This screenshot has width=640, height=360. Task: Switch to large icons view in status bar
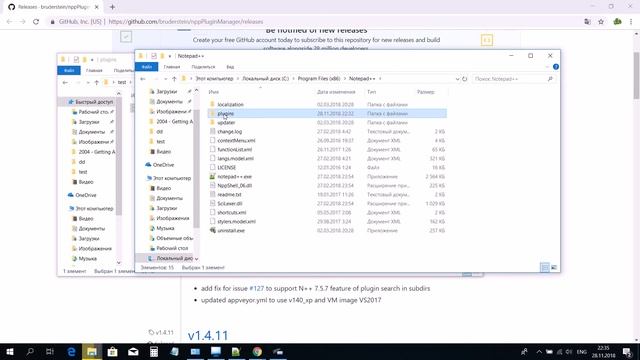coord(554,268)
